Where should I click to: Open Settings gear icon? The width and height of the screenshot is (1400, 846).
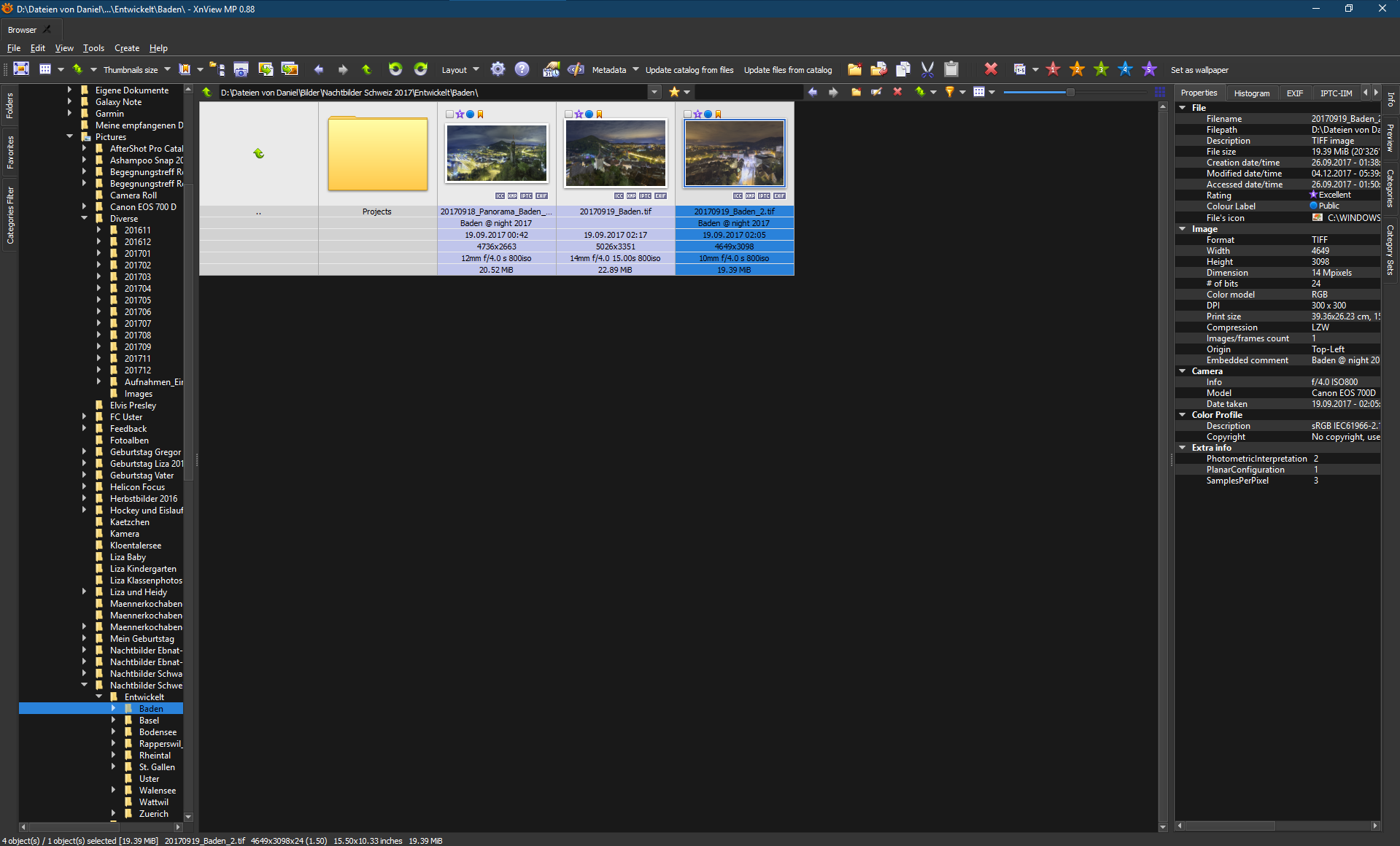pos(498,69)
